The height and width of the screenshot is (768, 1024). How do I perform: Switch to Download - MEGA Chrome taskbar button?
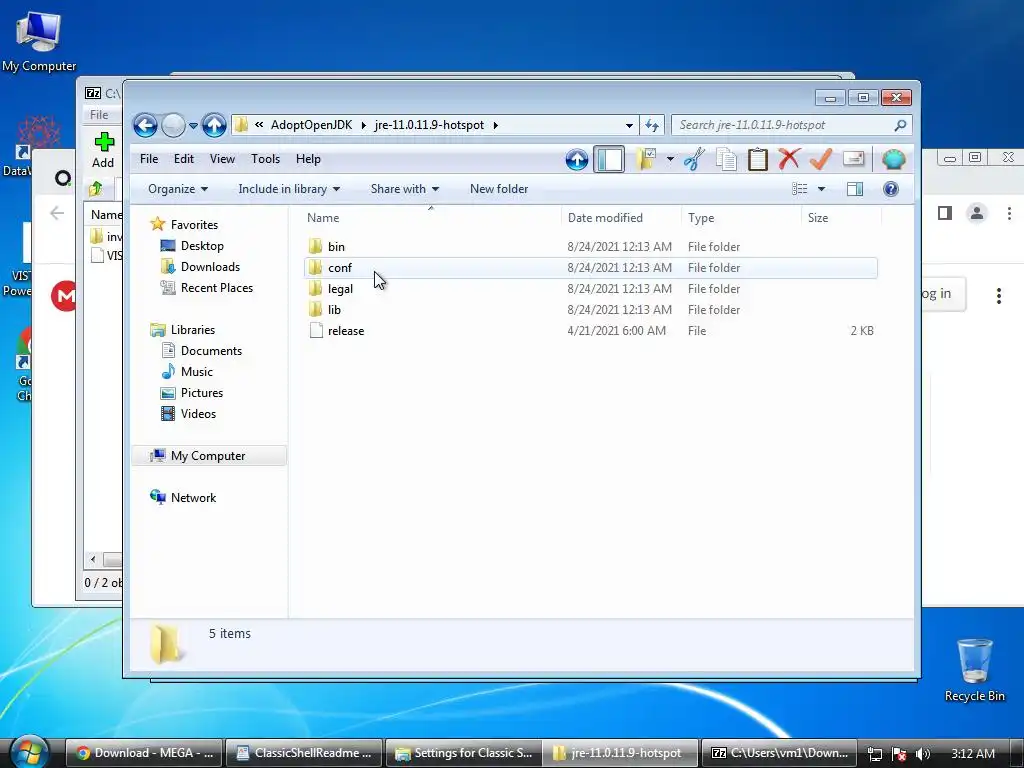[144, 753]
